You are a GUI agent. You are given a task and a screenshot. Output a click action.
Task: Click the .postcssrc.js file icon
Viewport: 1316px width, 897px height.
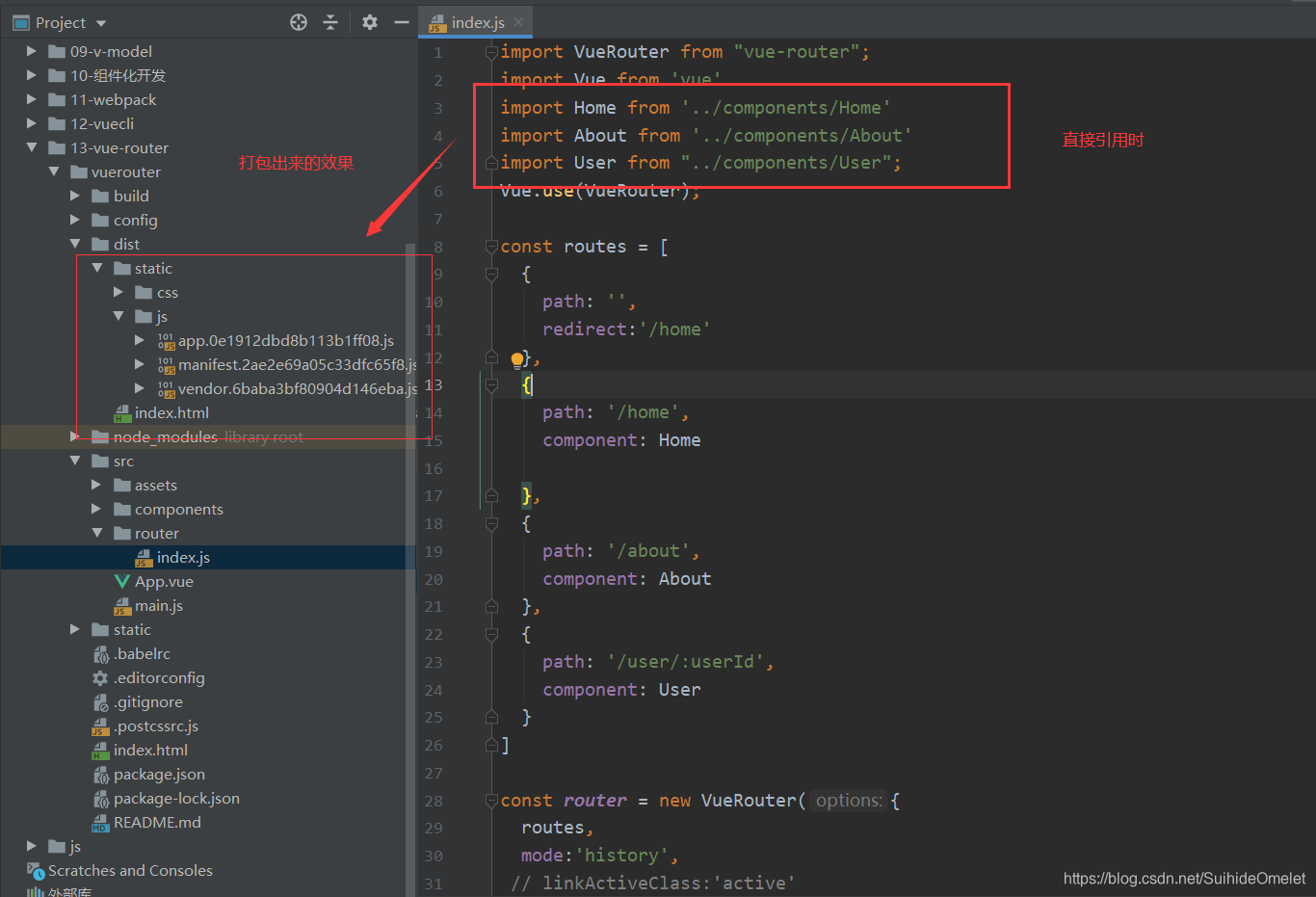pyautogui.click(x=101, y=726)
